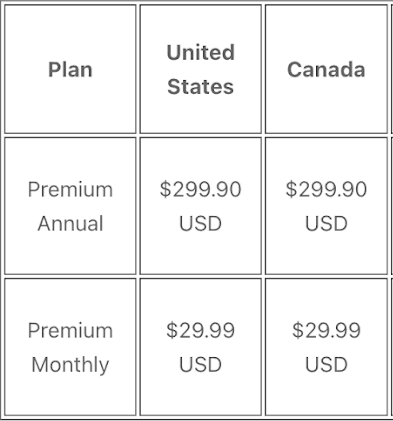Click USD below Canada monthly price
The height and width of the screenshot is (421, 393).
tap(326, 365)
